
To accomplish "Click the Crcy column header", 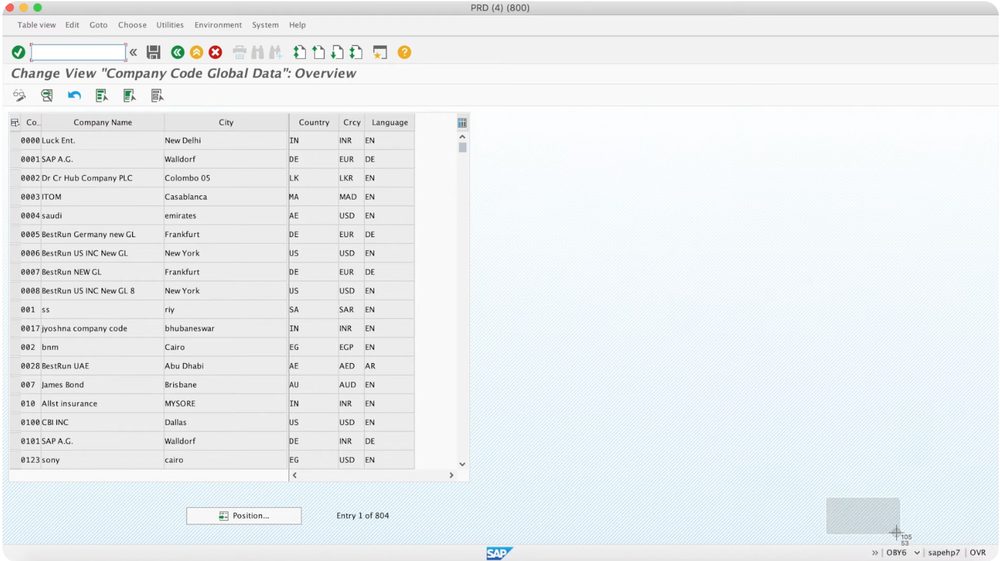I will point(351,122).
